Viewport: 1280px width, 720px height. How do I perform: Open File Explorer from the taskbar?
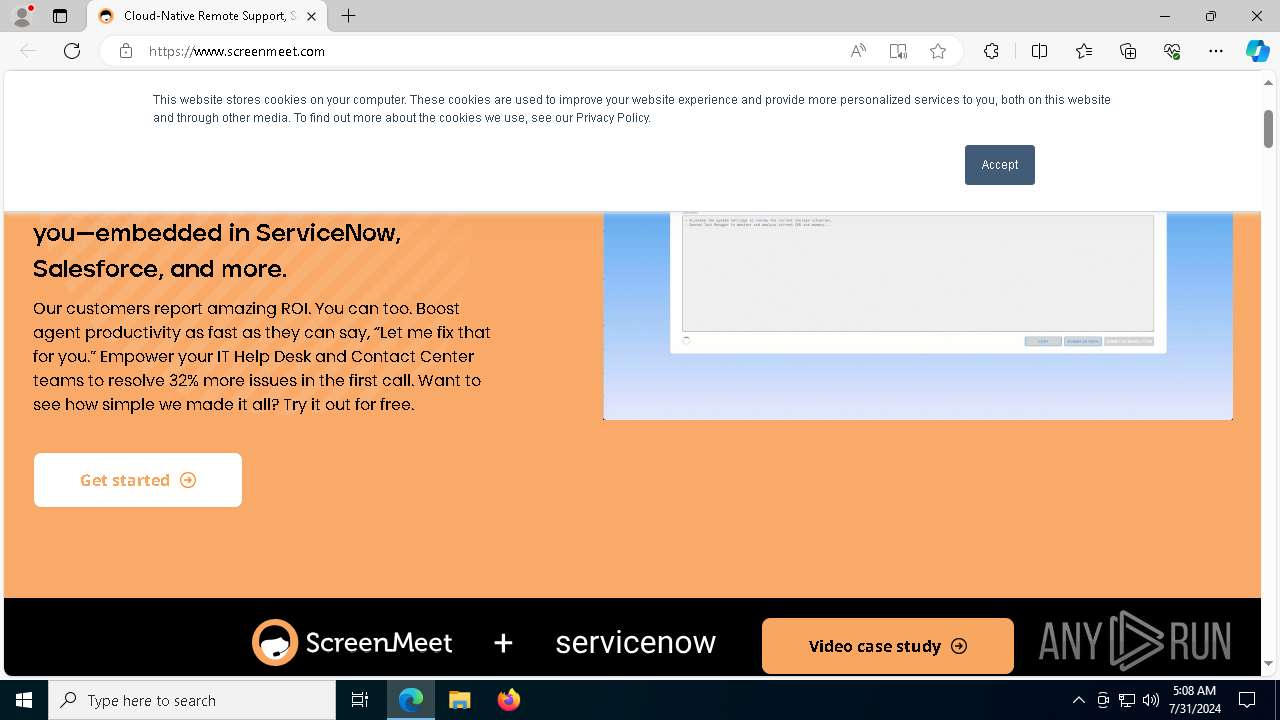[459, 700]
